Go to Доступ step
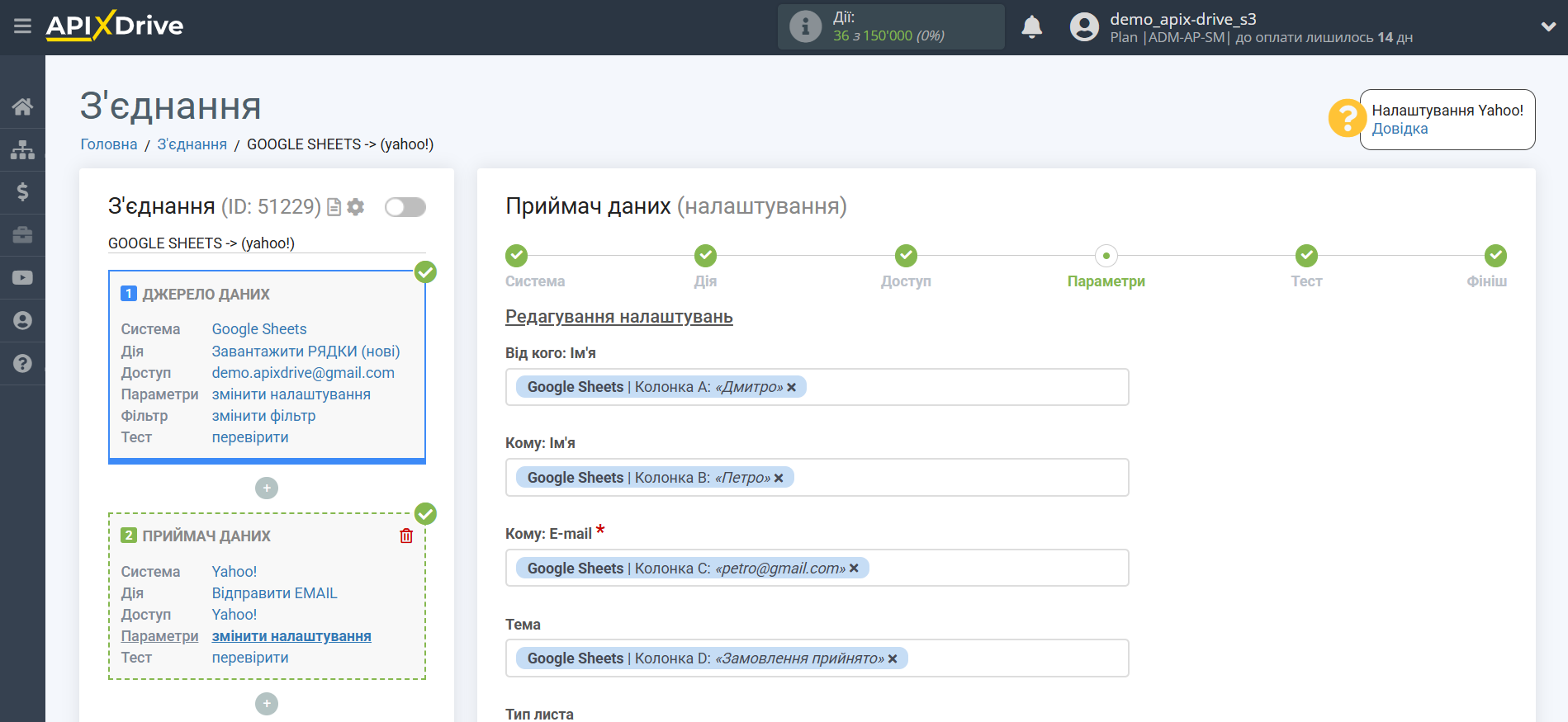 tap(906, 256)
